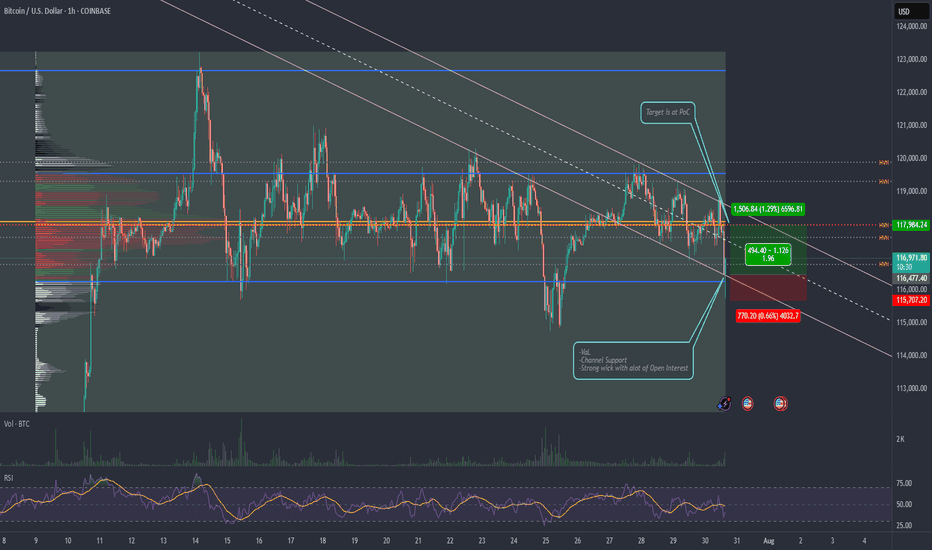The width and height of the screenshot is (932, 550).
Task: Click the gray 116,477.40 price tag
Action: coord(911,278)
